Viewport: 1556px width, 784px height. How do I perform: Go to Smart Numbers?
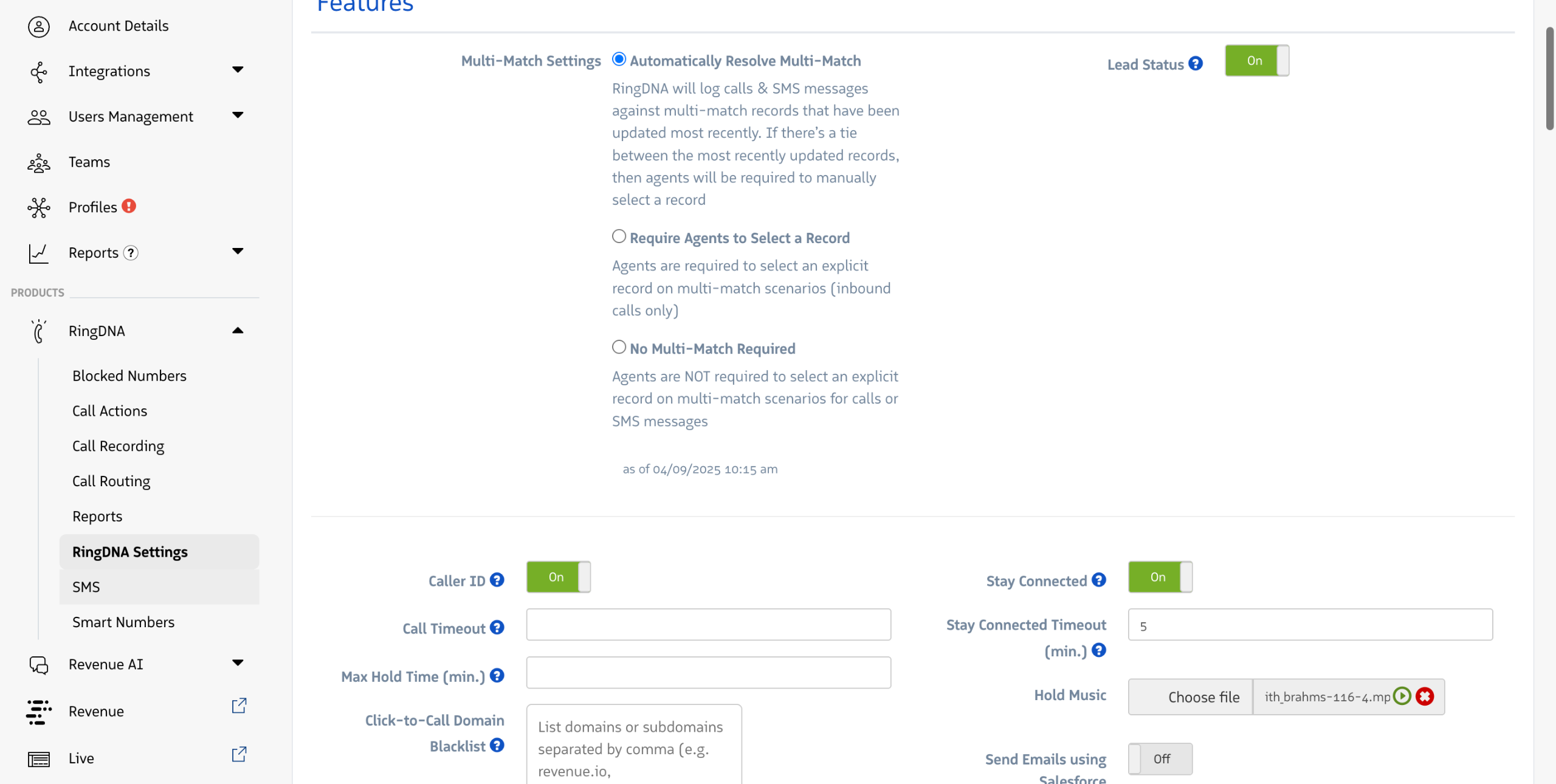pyautogui.click(x=123, y=622)
